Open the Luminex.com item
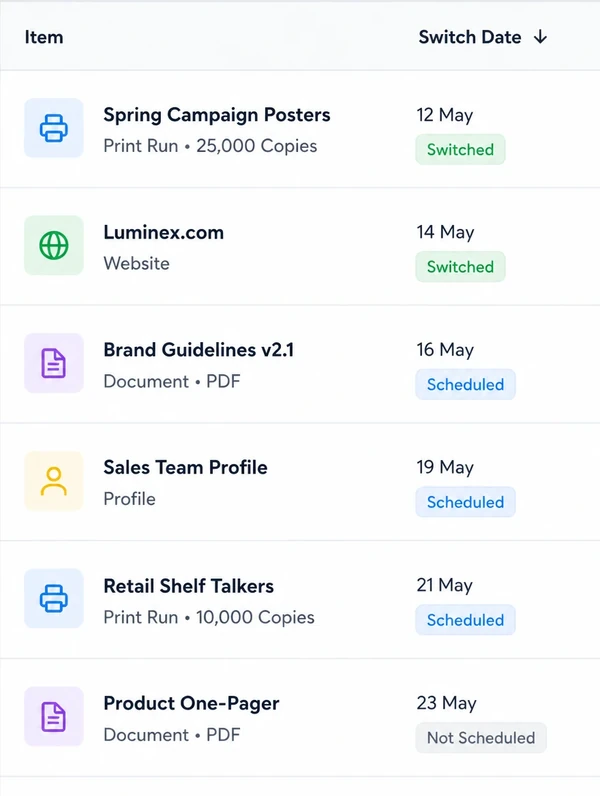600x796 pixels. [163, 233]
